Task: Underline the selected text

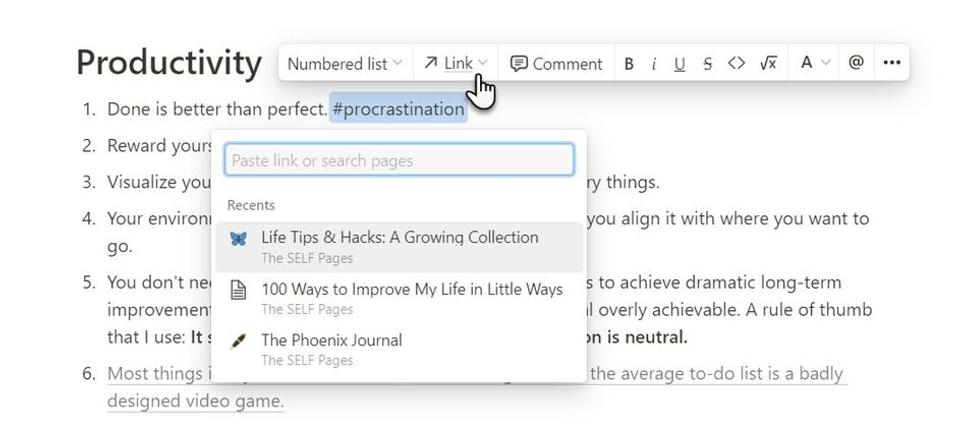Action: tap(680, 64)
